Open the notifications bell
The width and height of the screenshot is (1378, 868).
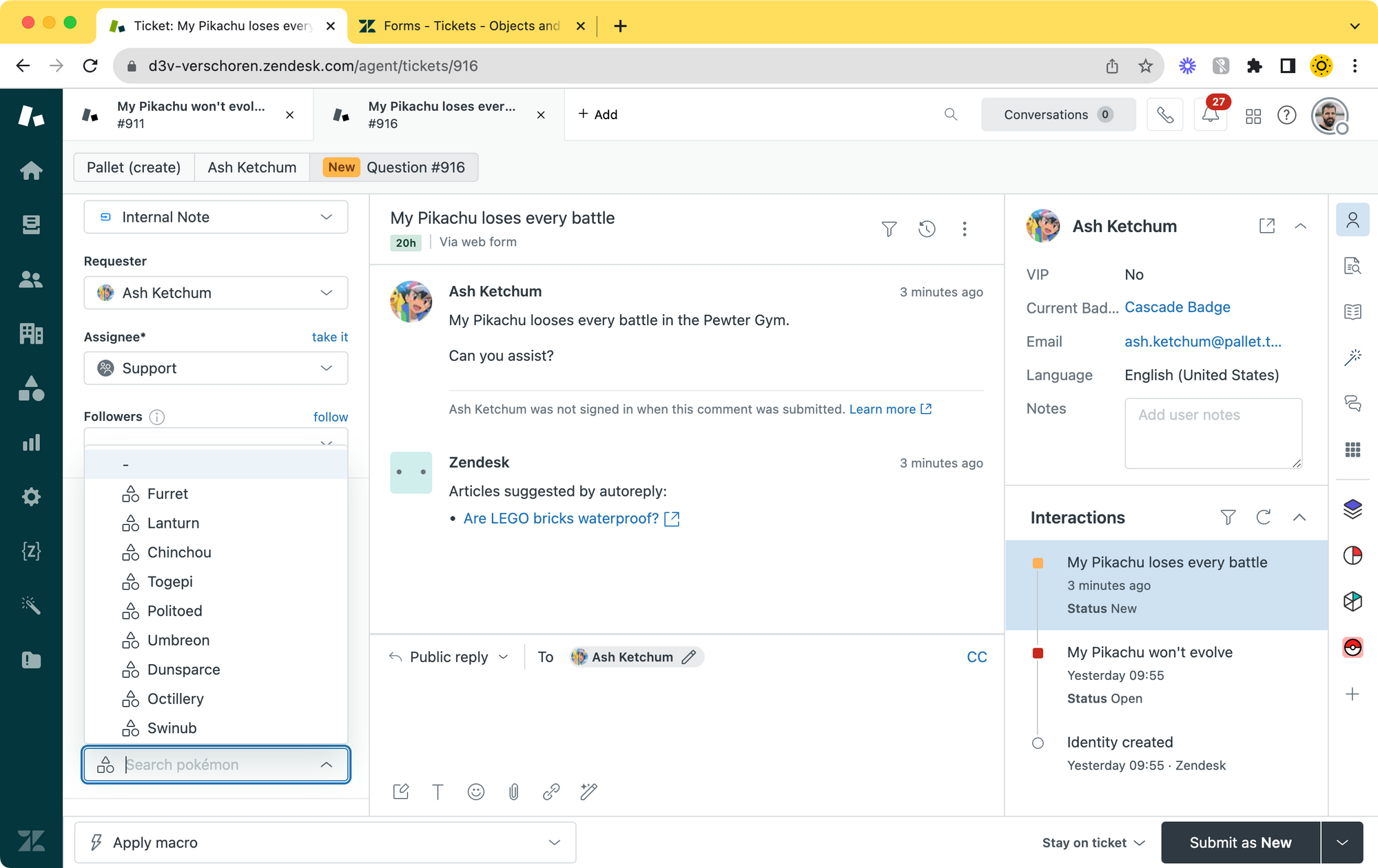1210,115
